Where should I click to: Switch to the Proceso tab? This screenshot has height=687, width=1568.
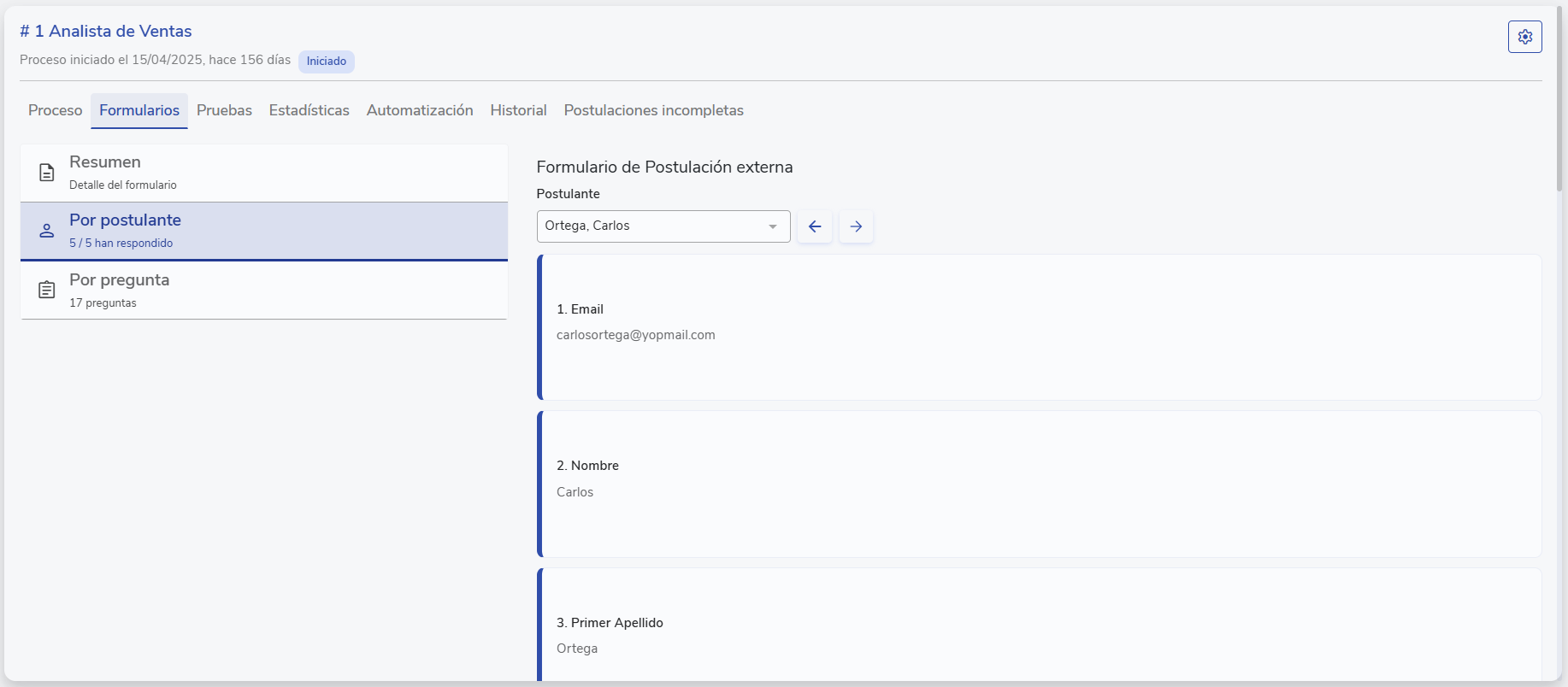pyautogui.click(x=55, y=110)
